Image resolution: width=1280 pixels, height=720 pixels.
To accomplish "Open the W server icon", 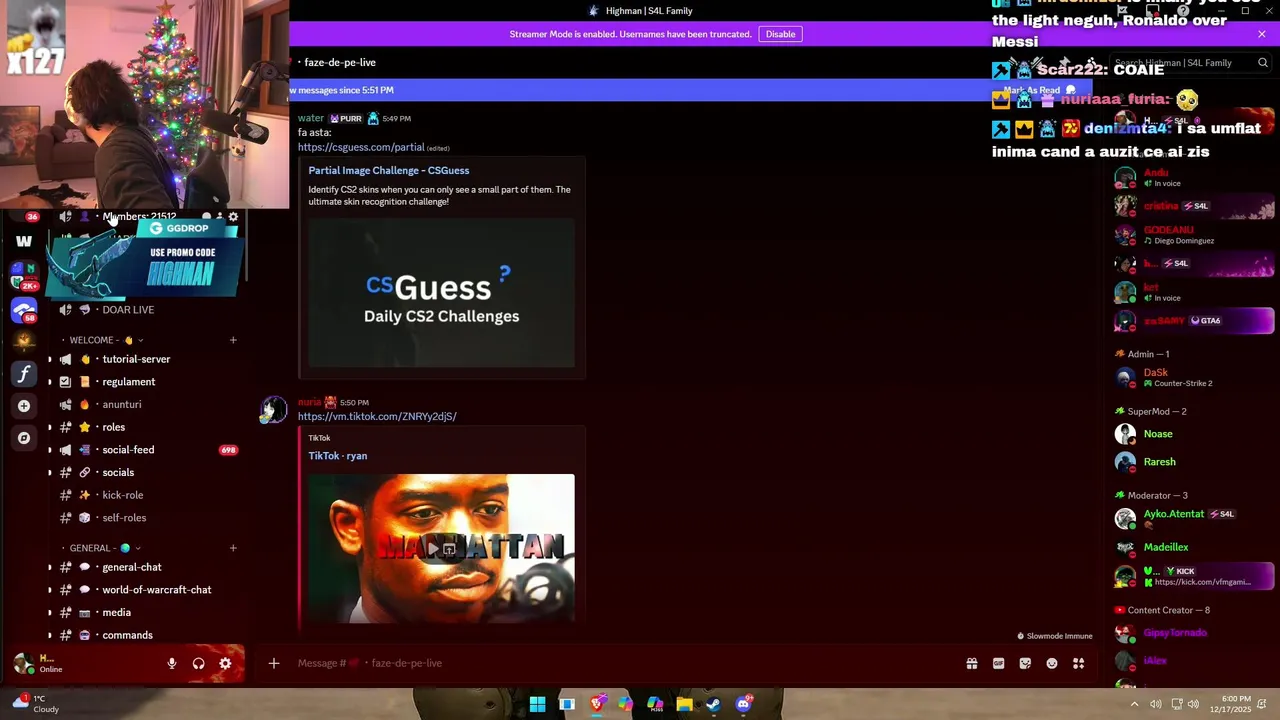I will pos(24,241).
